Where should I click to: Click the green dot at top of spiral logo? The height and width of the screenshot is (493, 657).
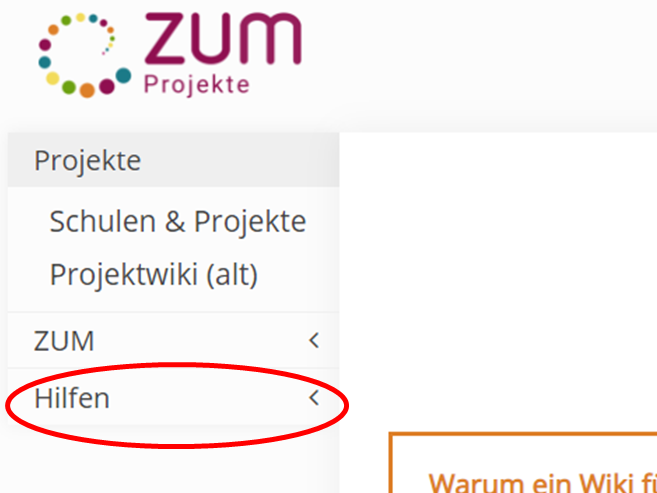(66, 20)
